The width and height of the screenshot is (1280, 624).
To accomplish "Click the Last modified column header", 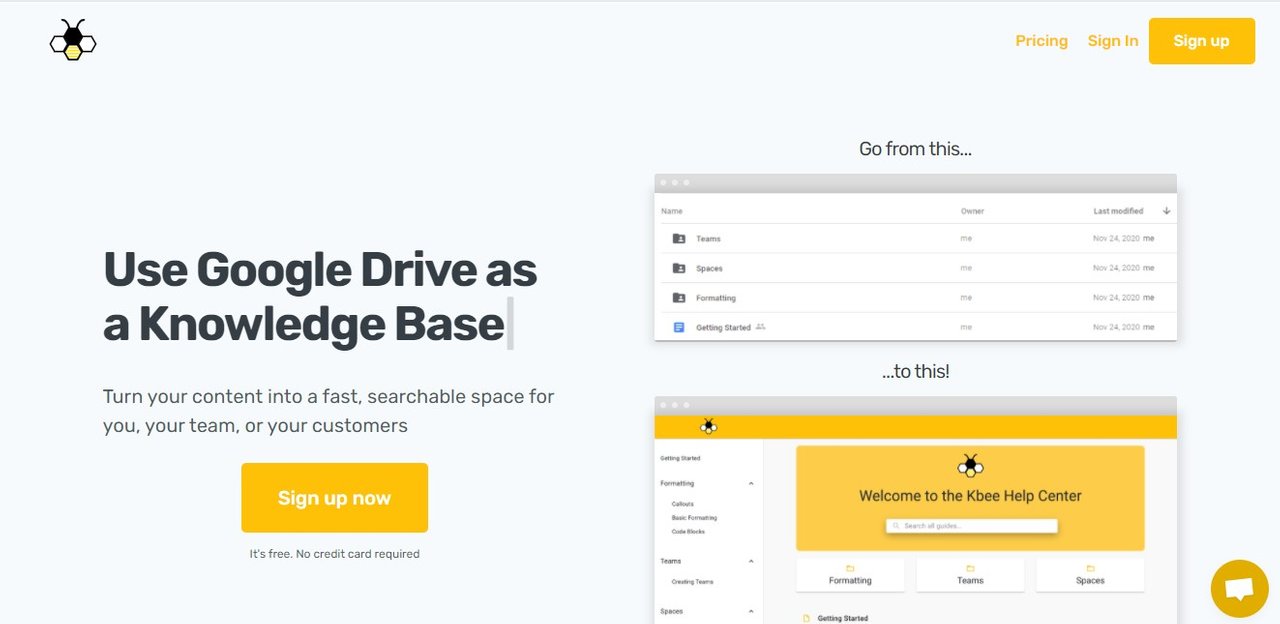I will click(x=1118, y=211).
